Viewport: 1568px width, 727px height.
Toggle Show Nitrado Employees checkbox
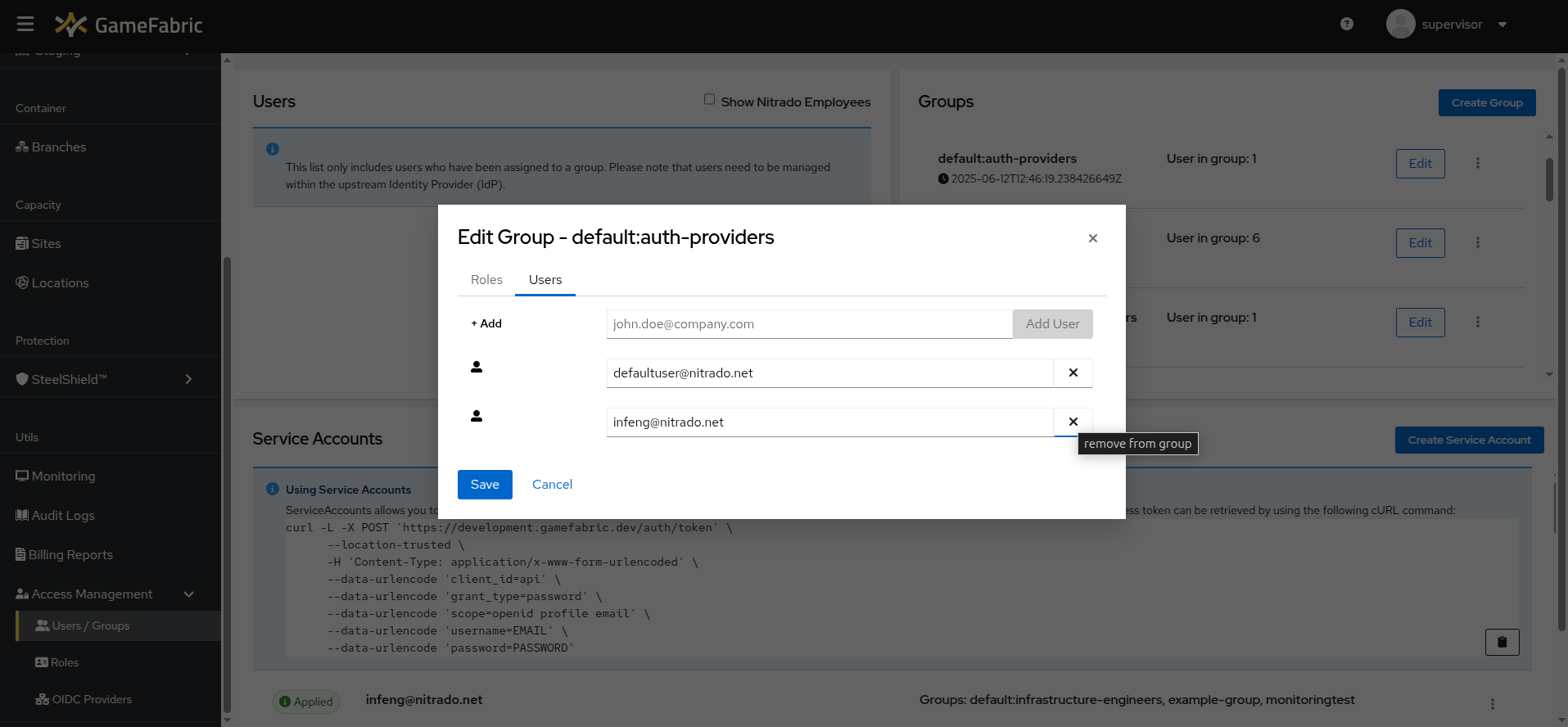click(709, 100)
